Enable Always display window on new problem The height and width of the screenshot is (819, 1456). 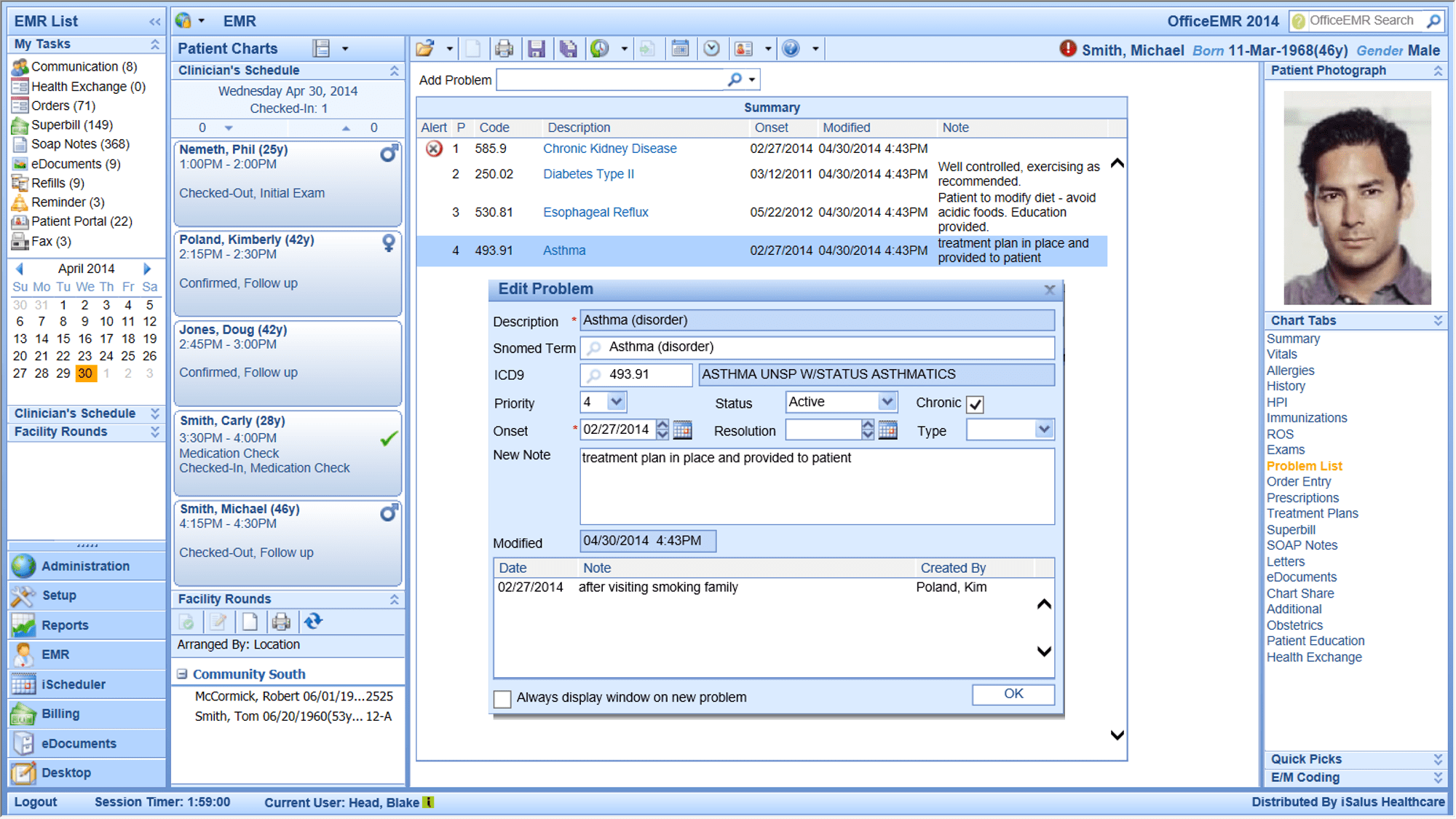[x=502, y=699]
